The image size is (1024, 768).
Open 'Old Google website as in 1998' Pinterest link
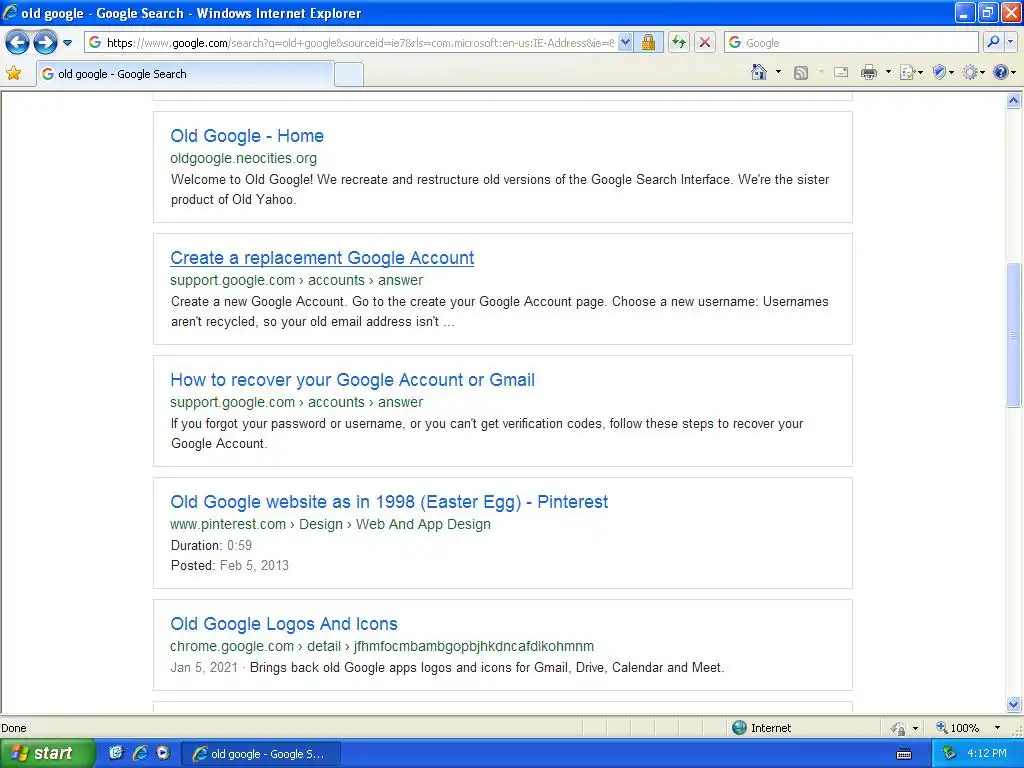(389, 502)
